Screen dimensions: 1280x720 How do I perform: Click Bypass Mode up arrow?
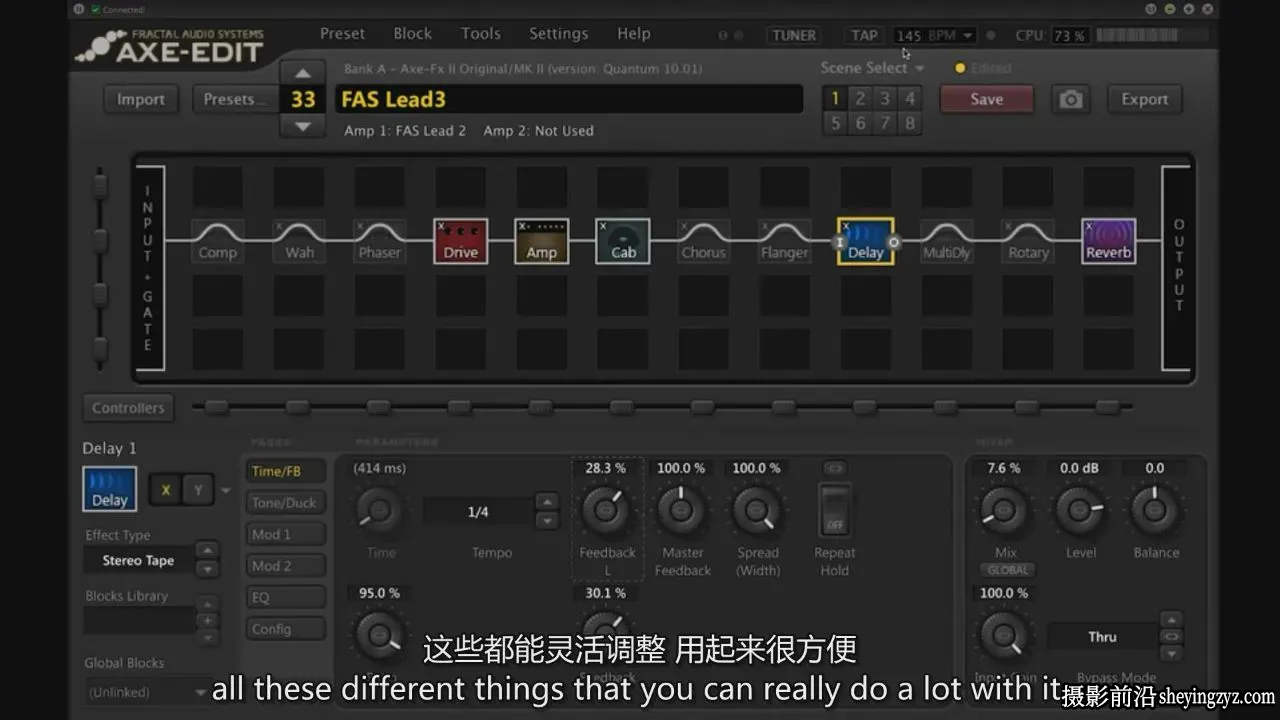click(x=1171, y=620)
